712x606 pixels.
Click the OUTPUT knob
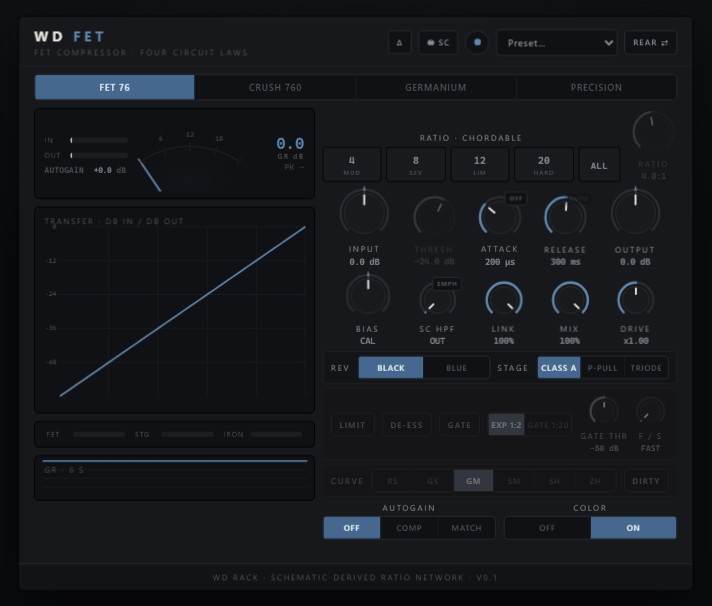[x=635, y=212]
